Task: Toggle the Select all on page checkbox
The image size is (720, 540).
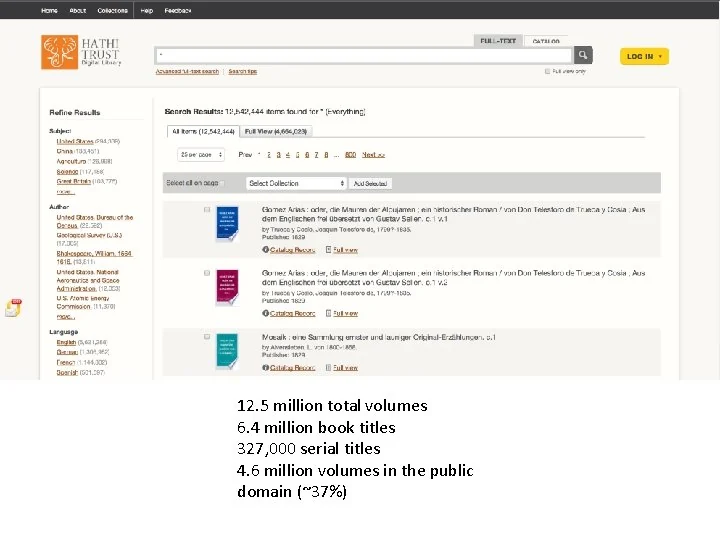Action: 223,183
